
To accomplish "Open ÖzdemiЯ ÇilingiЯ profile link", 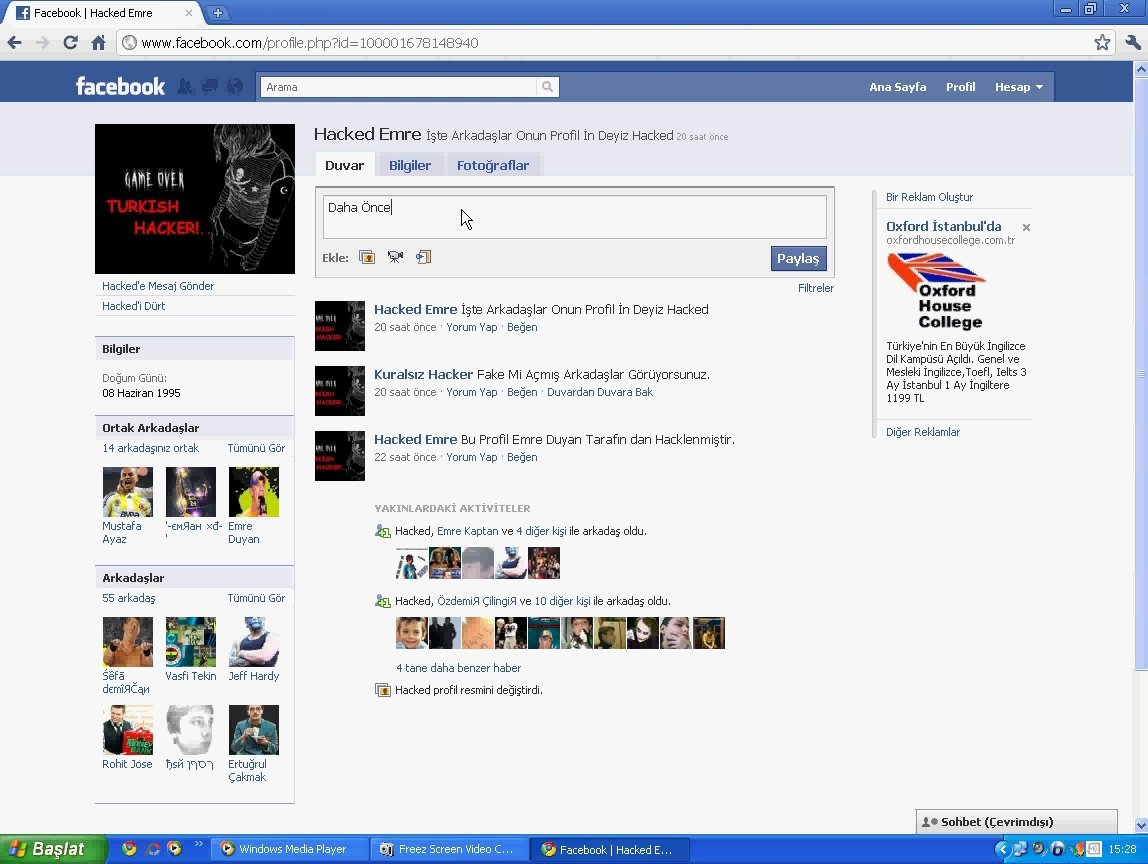I will point(477,601).
